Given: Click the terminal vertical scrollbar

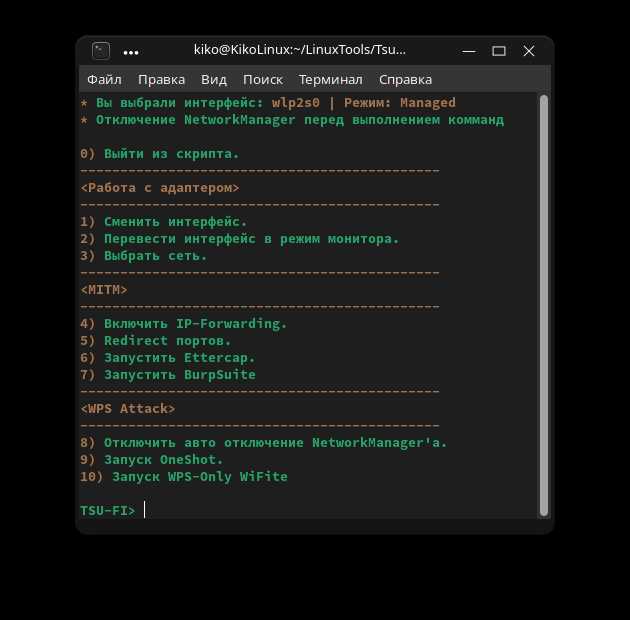Looking at the screenshot, I should click(544, 305).
